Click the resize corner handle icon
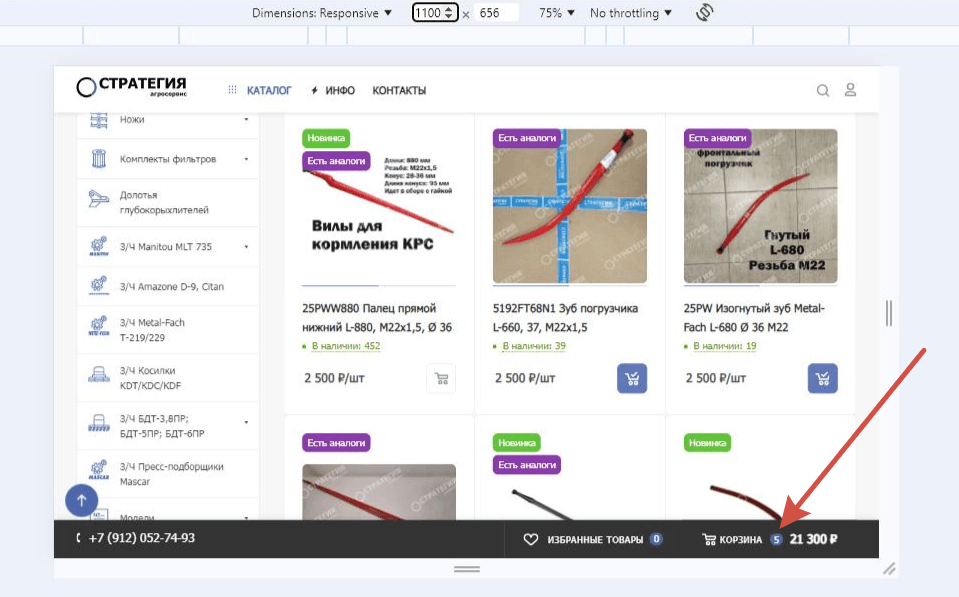 (x=889, y=569)
